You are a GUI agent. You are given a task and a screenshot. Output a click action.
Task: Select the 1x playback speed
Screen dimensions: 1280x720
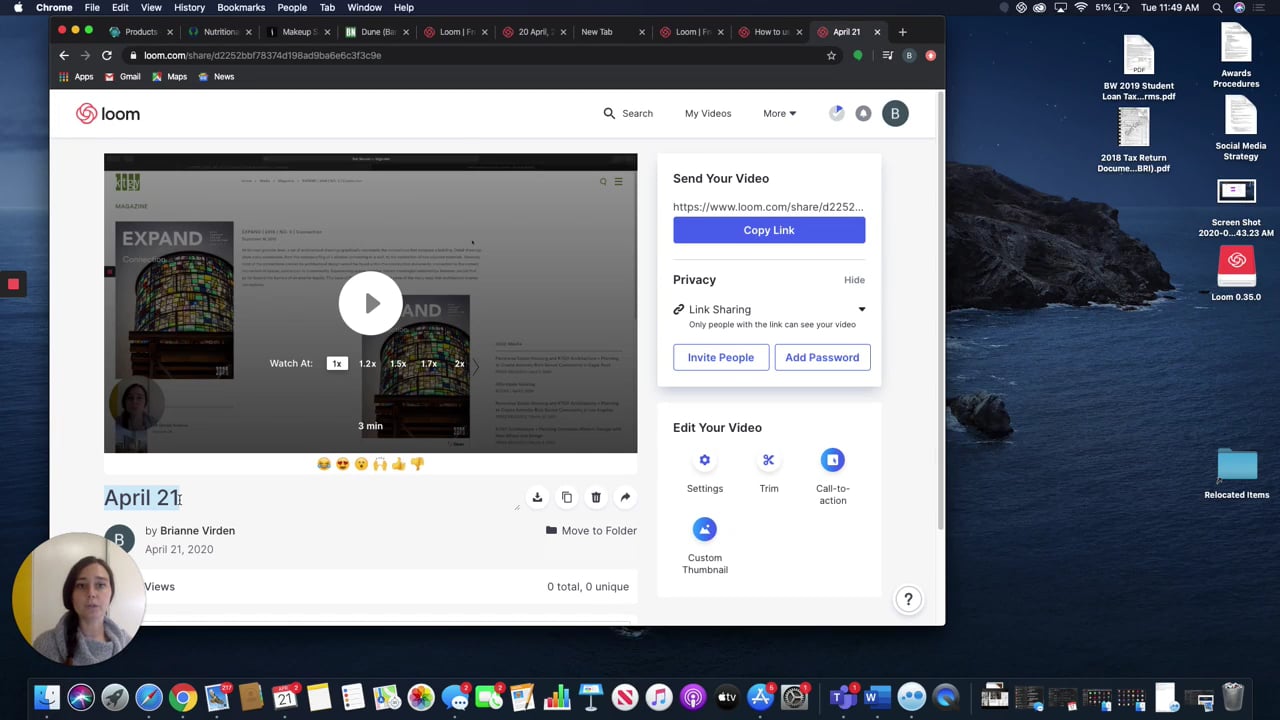point(337,364)
